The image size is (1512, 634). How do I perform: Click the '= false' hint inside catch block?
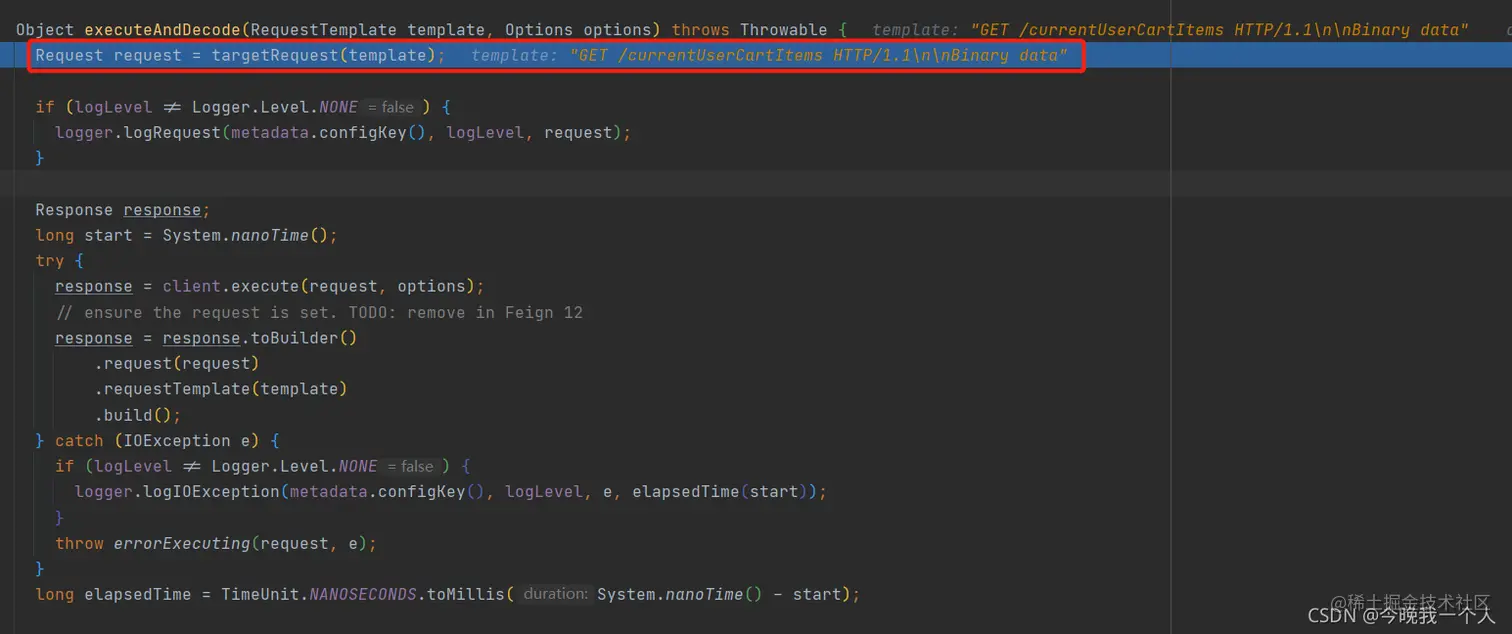(410, 466)
